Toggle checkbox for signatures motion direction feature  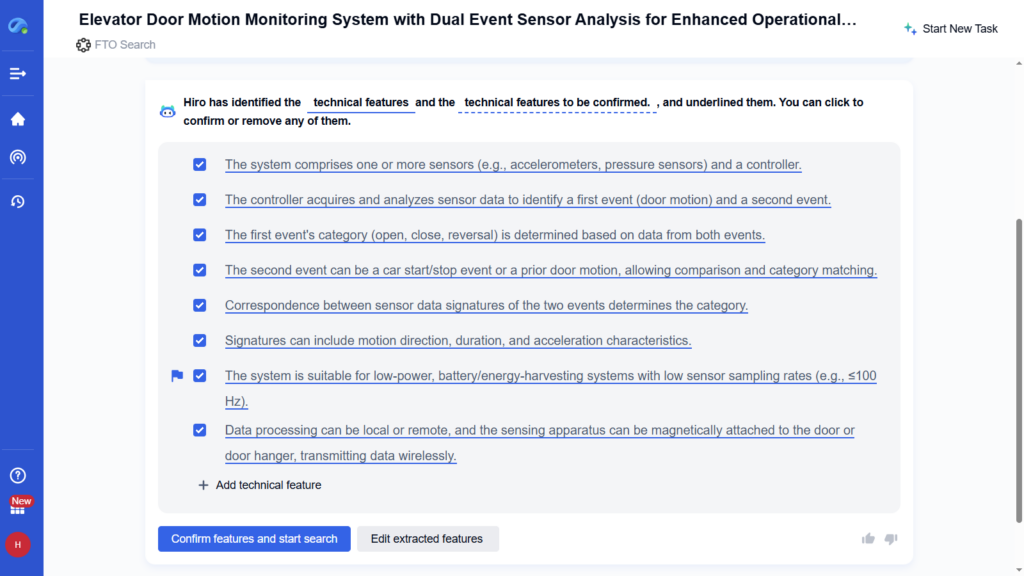[x=200, y=341]
